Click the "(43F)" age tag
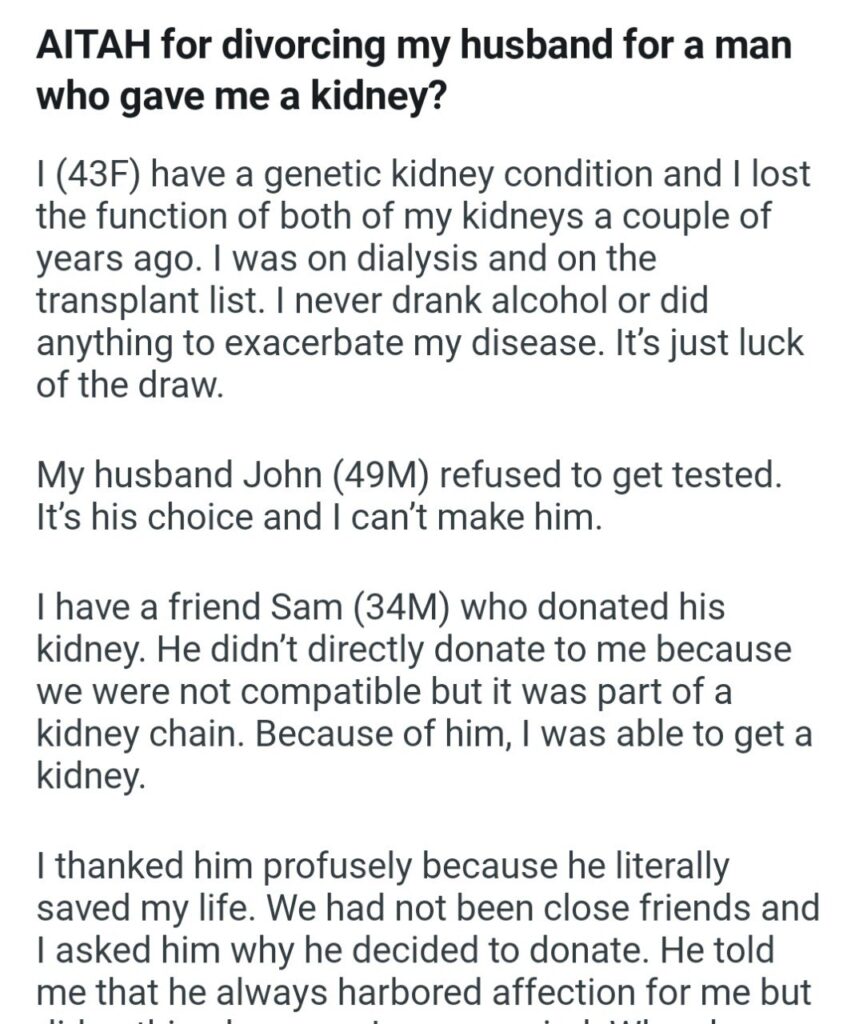The height and width of the screenshot is (1024, 859). click(x=96, y=177)
